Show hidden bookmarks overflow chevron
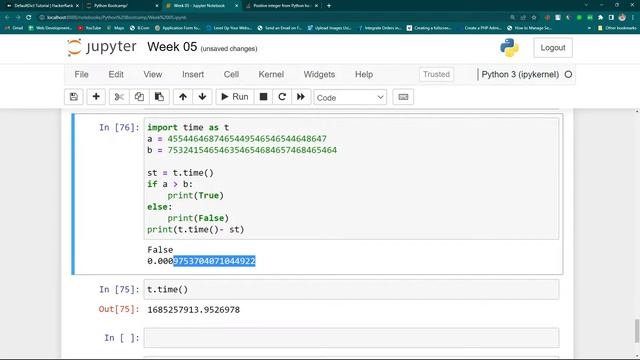The height and width of the screenshot is (360, 640). coord(589,28)
